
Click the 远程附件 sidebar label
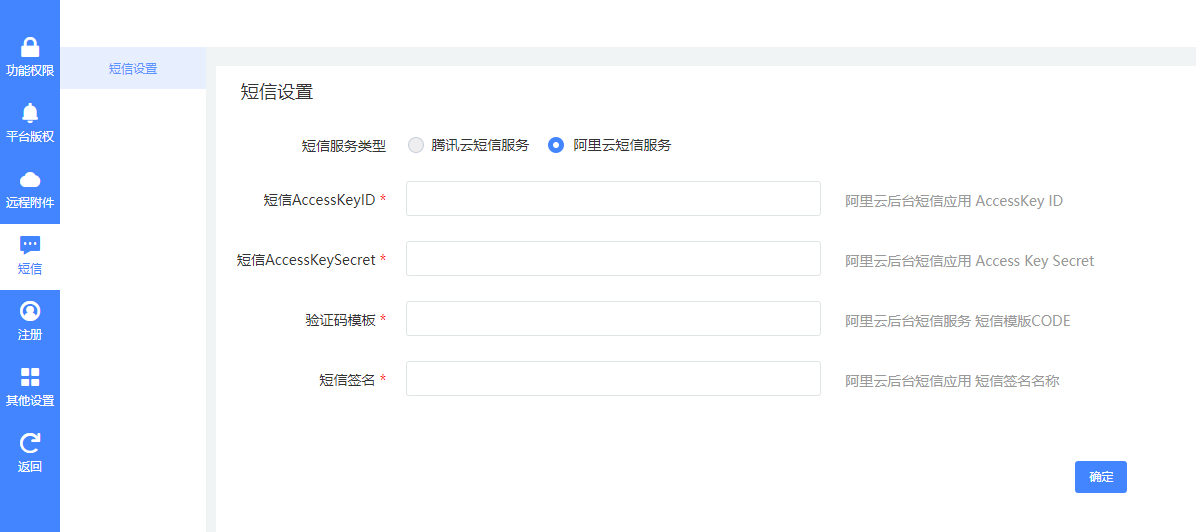click(x=30, y=203)
